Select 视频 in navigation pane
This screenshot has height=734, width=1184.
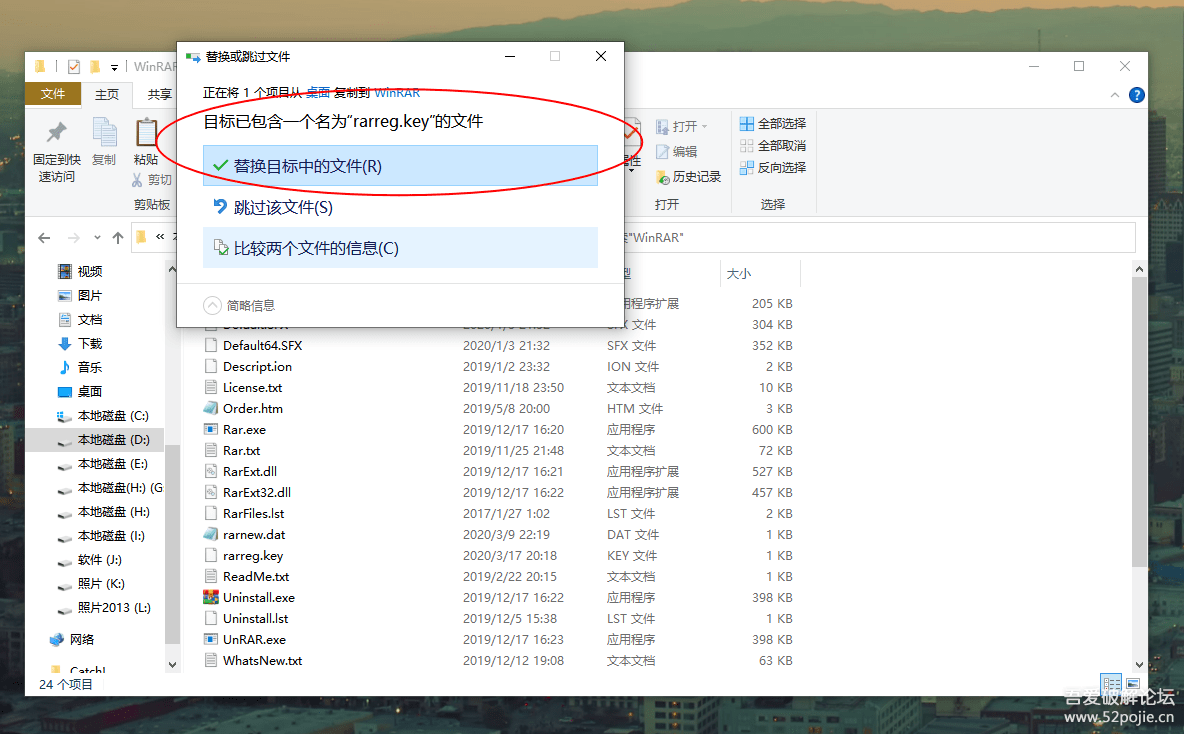point(90,271)
